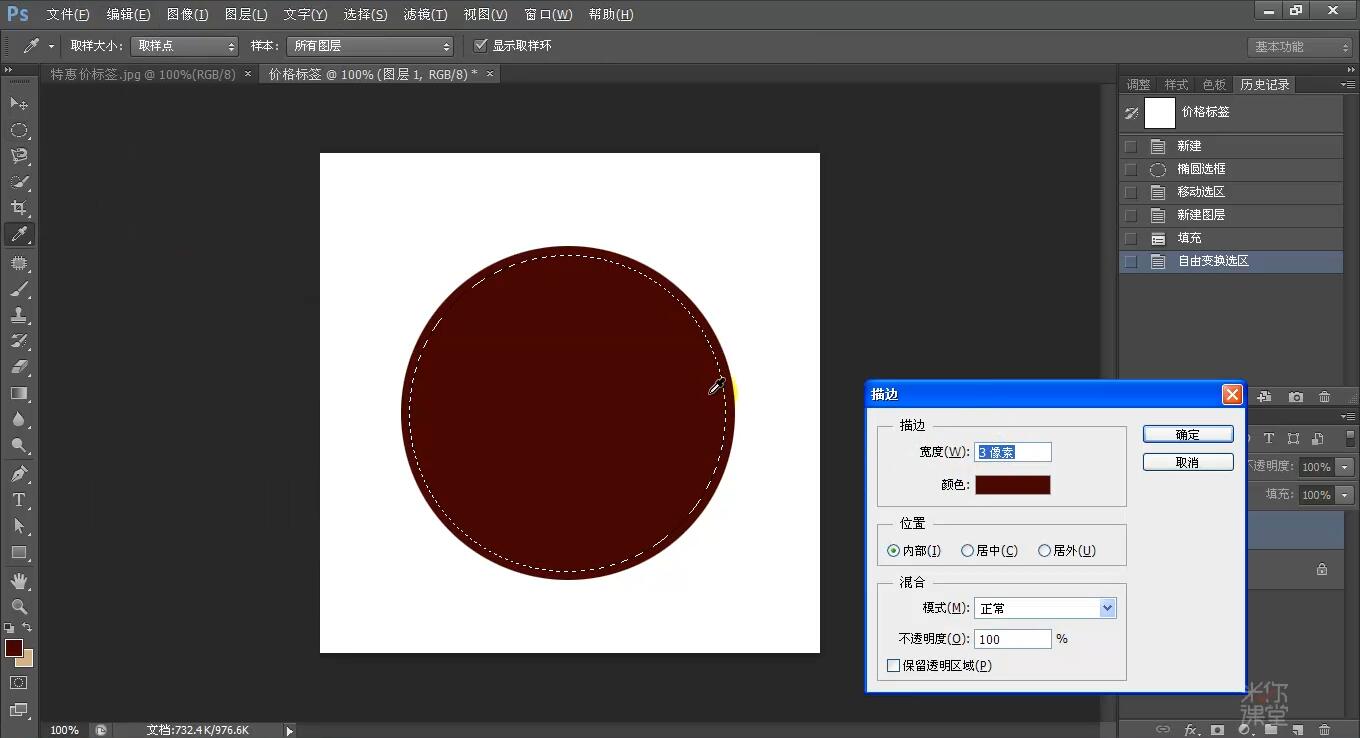Select the Zoom tool
This screenshot has width=1360, height=738.
18,605
